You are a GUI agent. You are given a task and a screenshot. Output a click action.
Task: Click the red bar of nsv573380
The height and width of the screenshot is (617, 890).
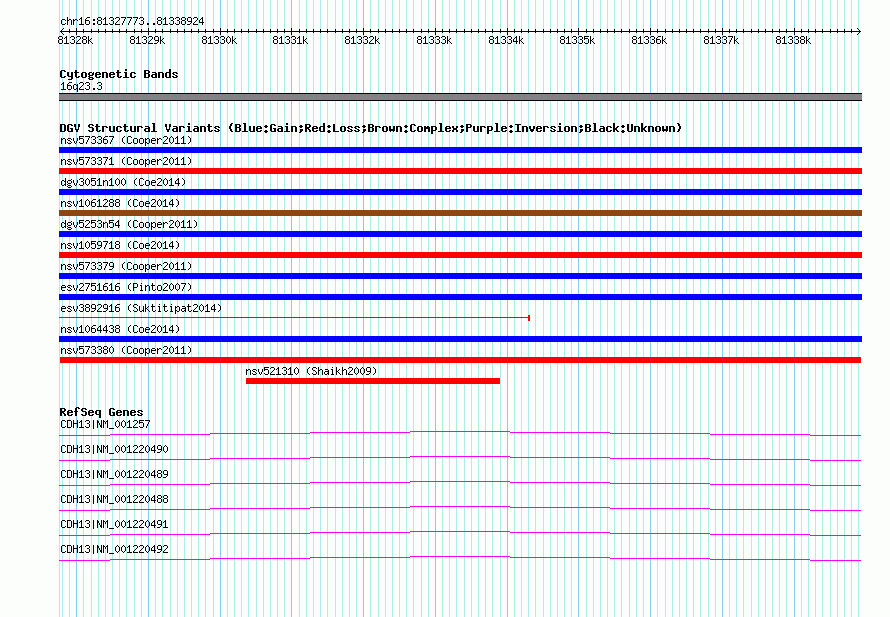coord(460,360)
